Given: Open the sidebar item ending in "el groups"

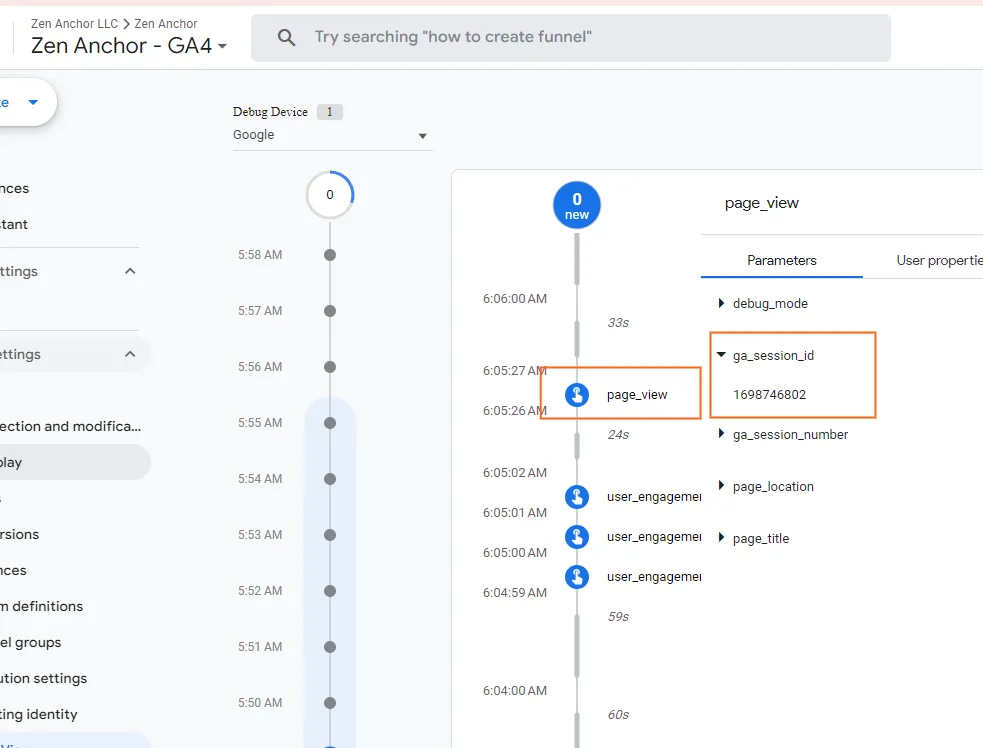Looking at the screenshot, I should pos(31,643).
